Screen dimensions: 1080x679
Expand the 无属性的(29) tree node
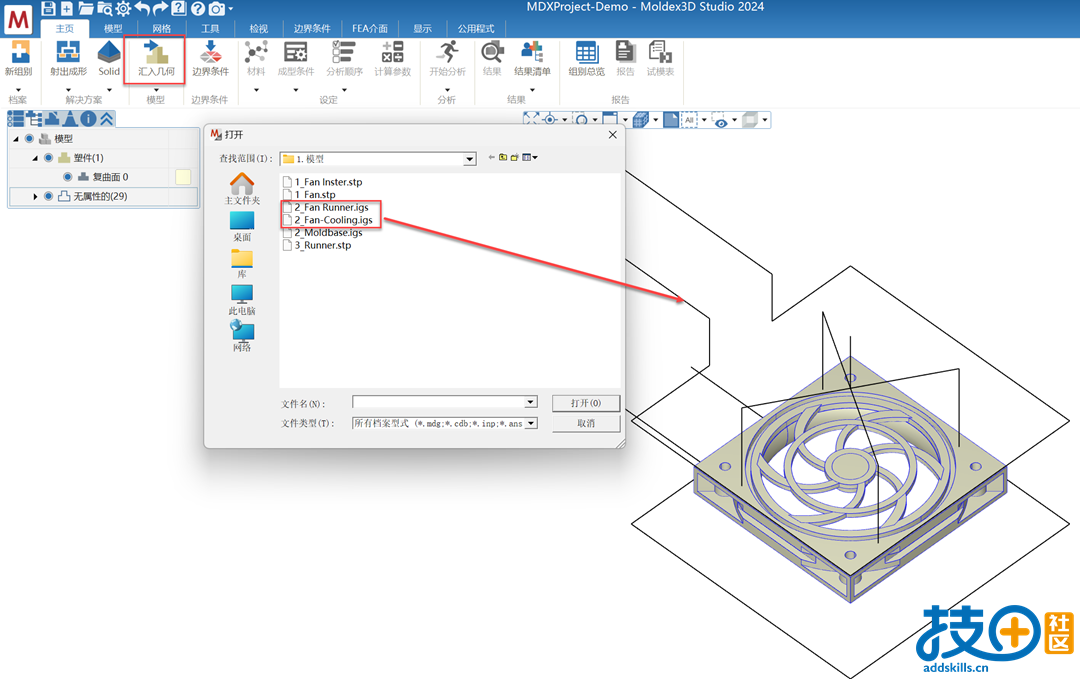[35, 196]
